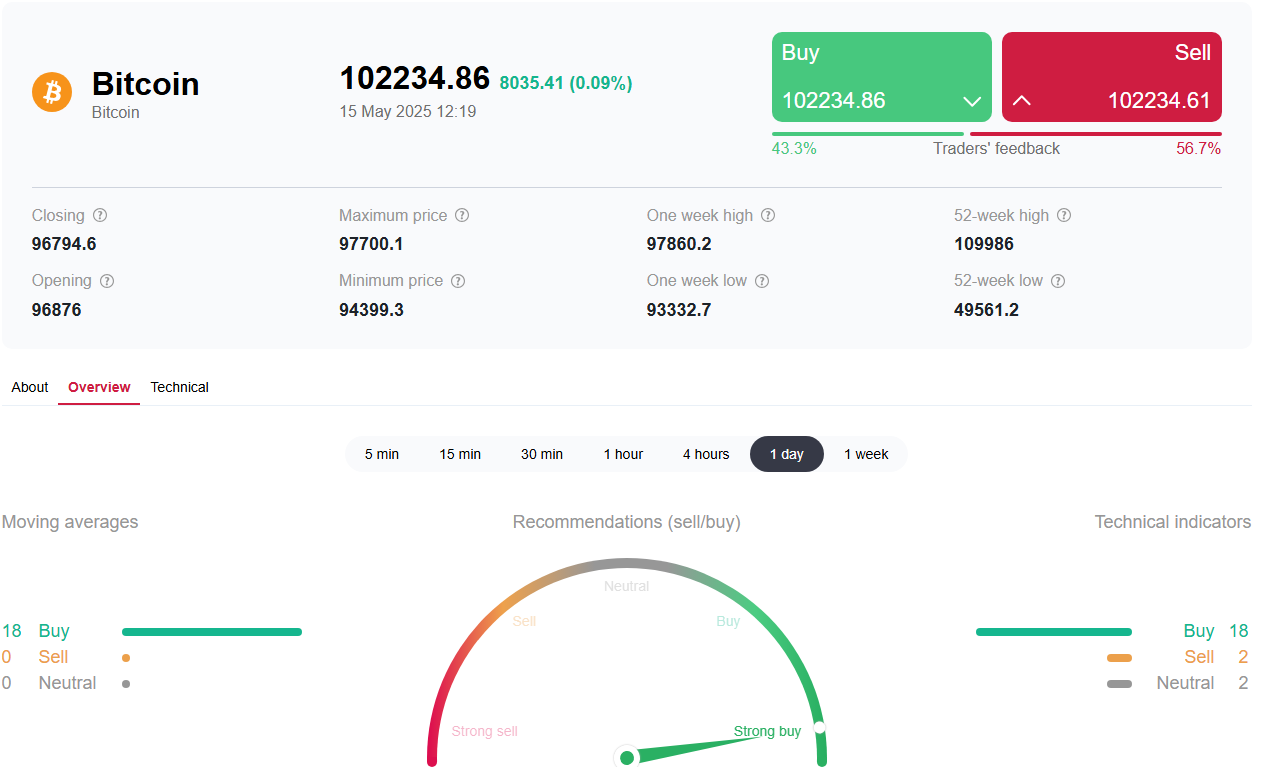Click the green Buy button

click(x=882, y=77)
